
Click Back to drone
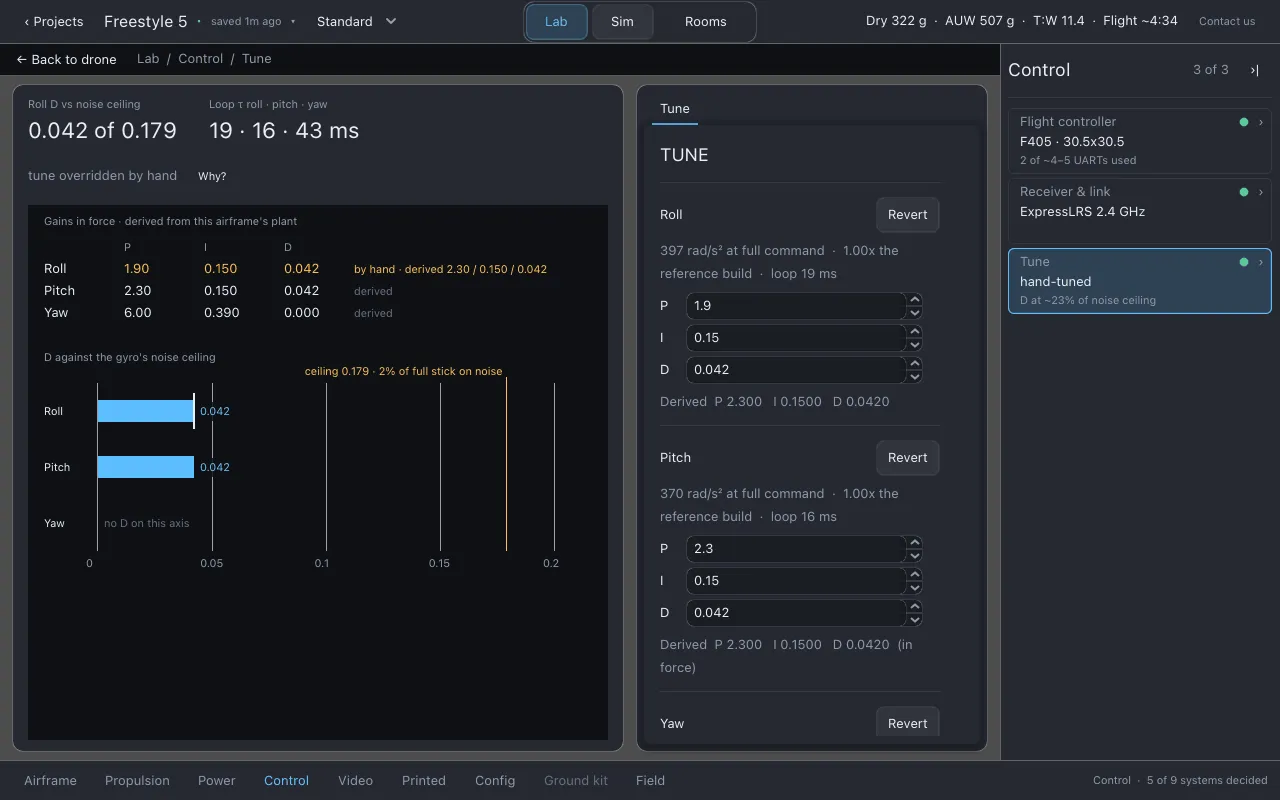click(66, 59)
